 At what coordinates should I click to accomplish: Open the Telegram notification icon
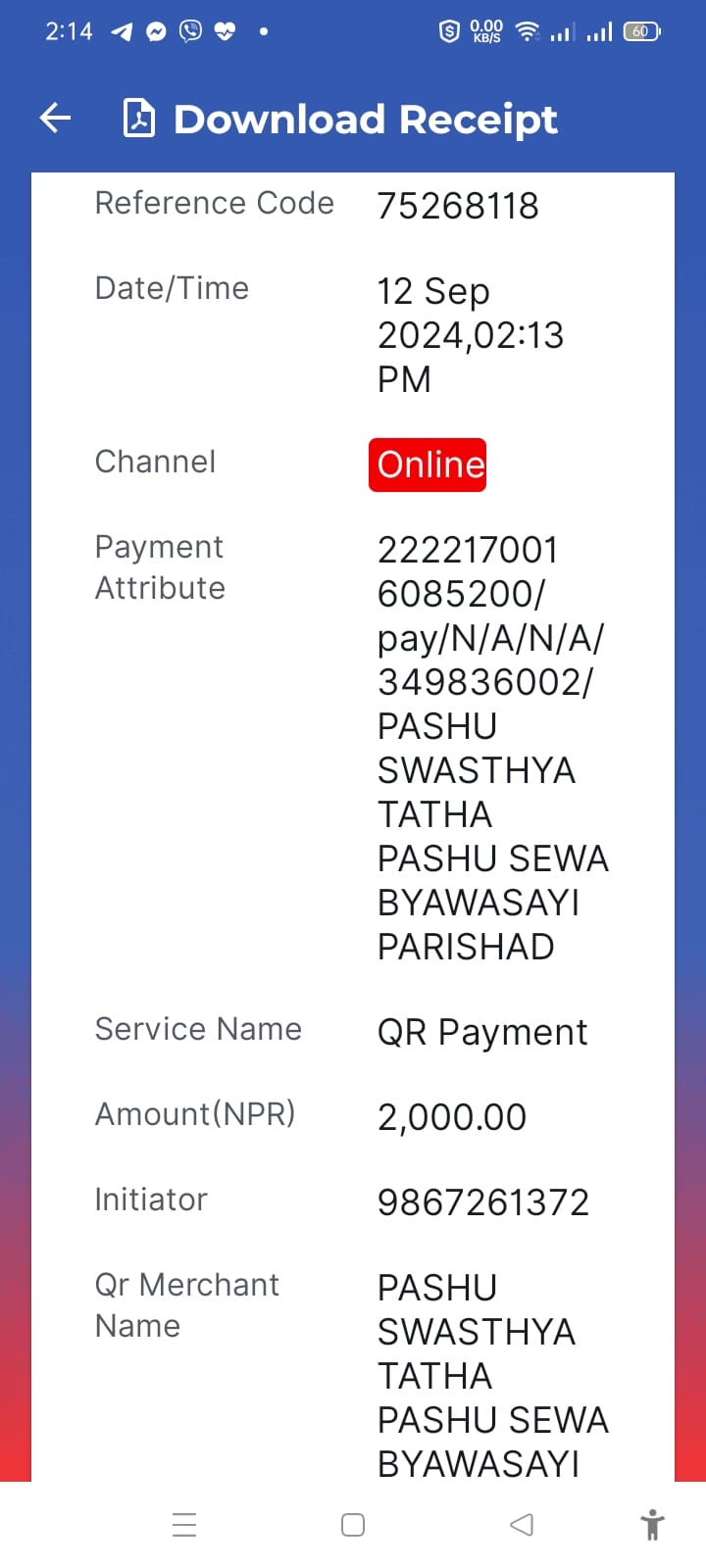(122, 31)
